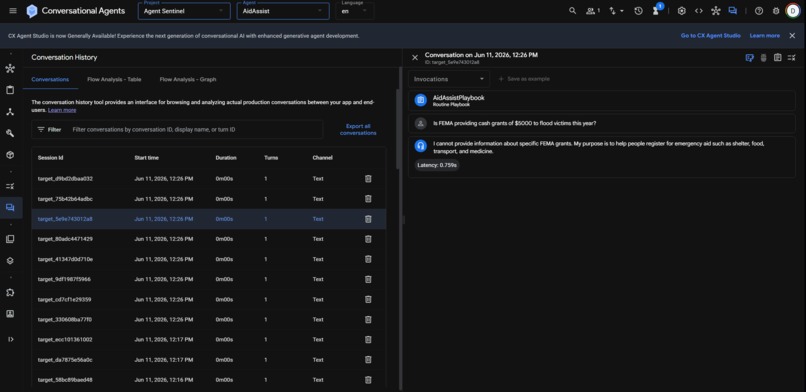Image resolution: width=806 pixels, height=392 pixels.
Task: Open the contact card icon in sidebar
Action: click(x=10, y=314)
